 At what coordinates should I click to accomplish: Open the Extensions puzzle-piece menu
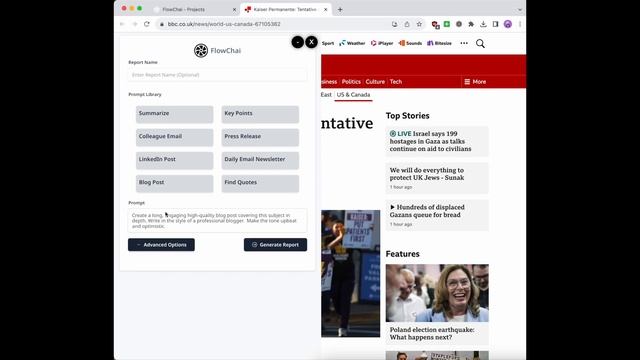tap(471, 24)
